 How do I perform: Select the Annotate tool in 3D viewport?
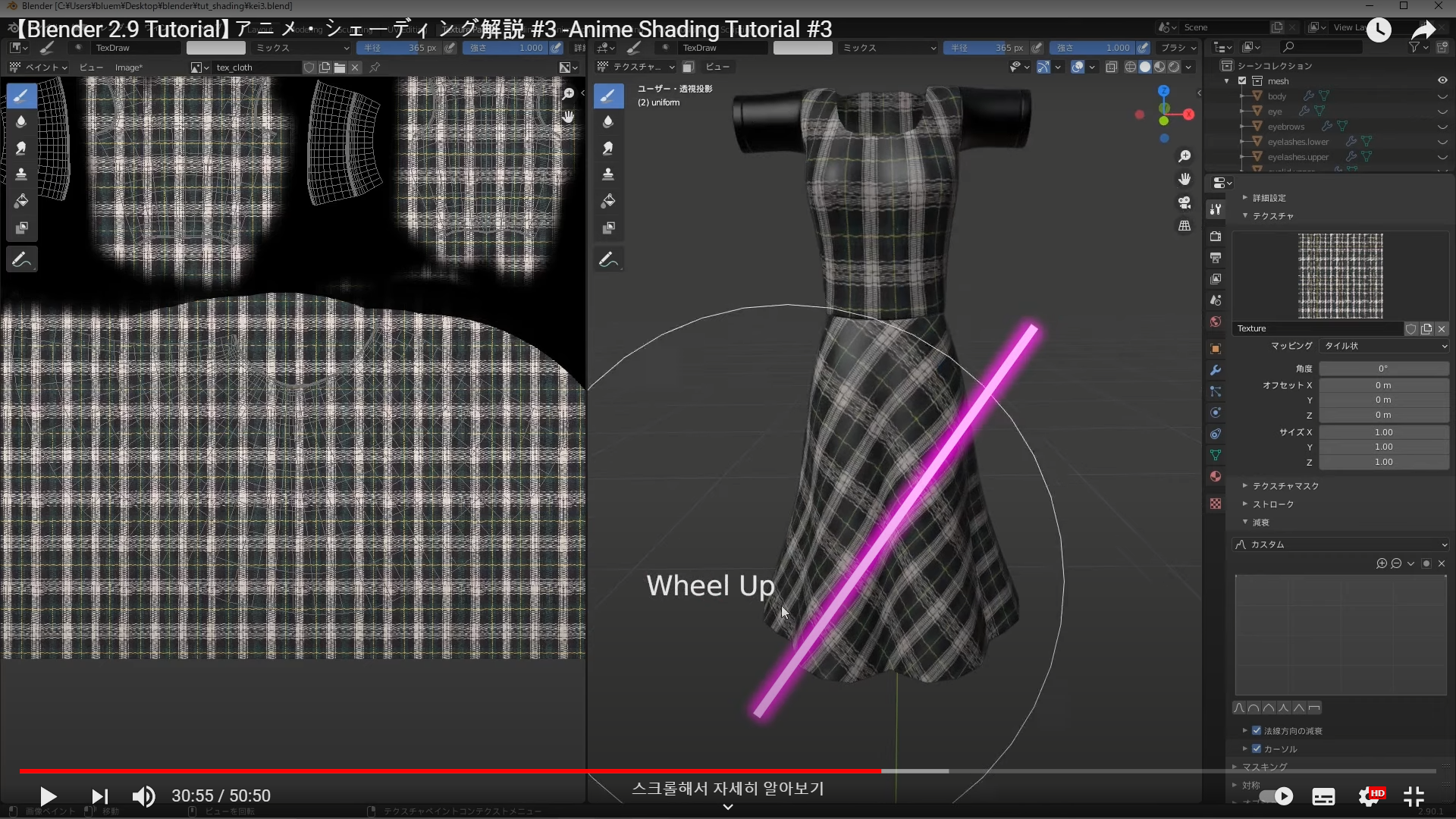pos(607,260)
